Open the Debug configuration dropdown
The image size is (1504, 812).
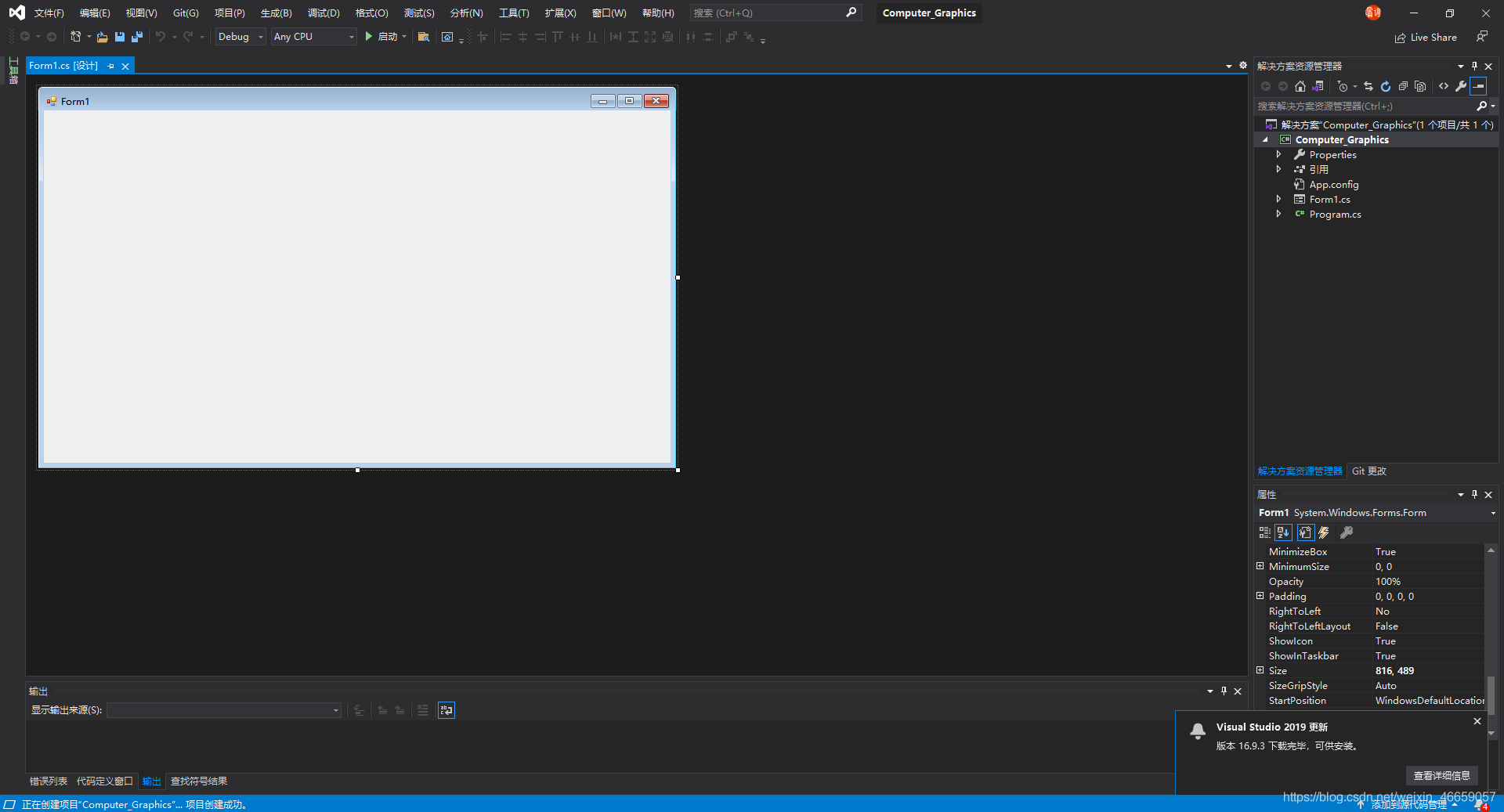(x=240, y=37)
